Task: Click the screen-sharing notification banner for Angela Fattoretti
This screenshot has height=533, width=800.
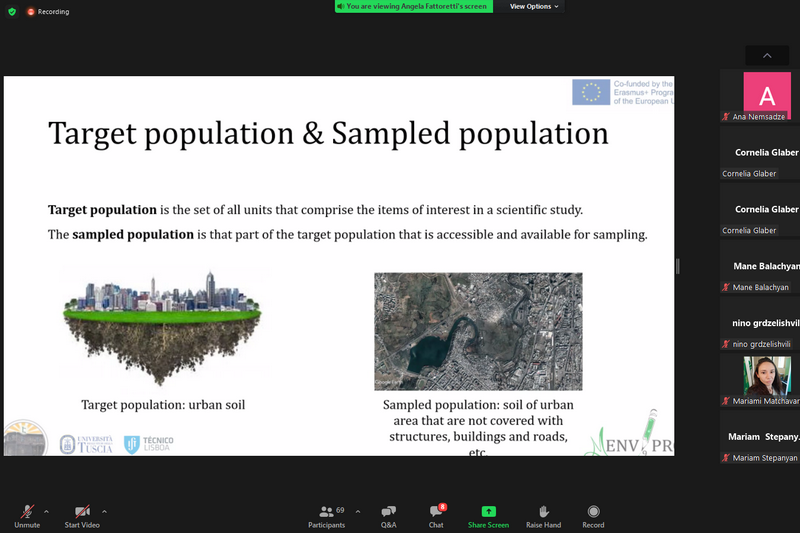Action: tap(414, 6)
